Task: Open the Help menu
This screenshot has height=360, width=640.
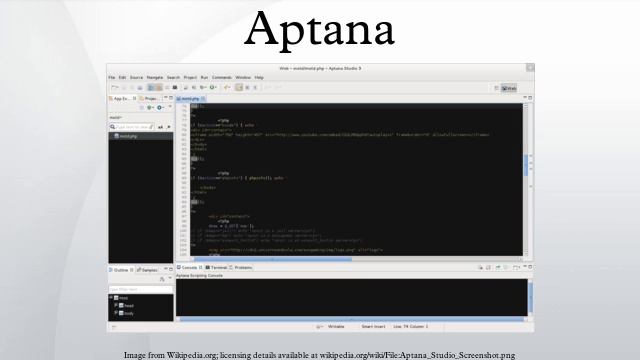Action: (x=259, y=78)
